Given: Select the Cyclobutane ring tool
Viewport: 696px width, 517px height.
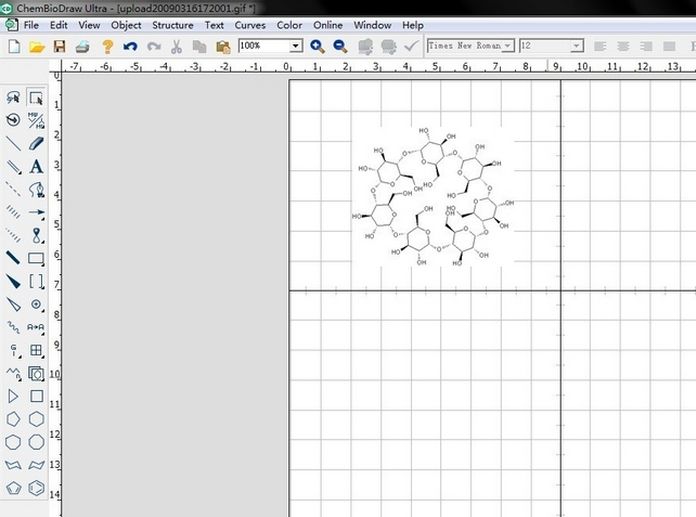Looking at the screenshot, I should (x=36, y=396).
